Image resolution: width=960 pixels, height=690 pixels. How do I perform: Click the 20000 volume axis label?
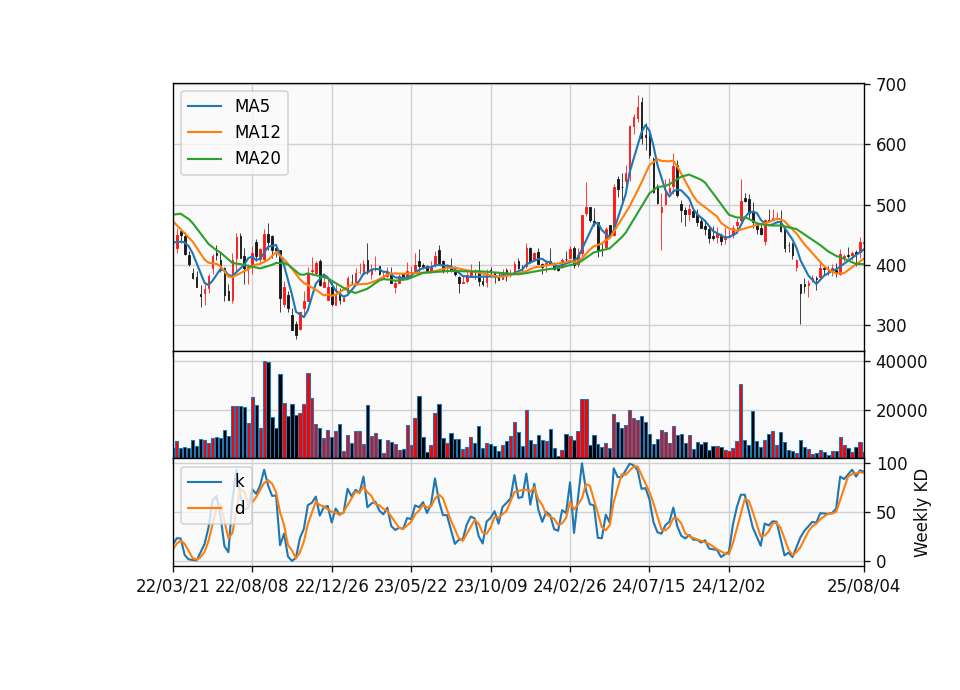(x=901, y=411)
